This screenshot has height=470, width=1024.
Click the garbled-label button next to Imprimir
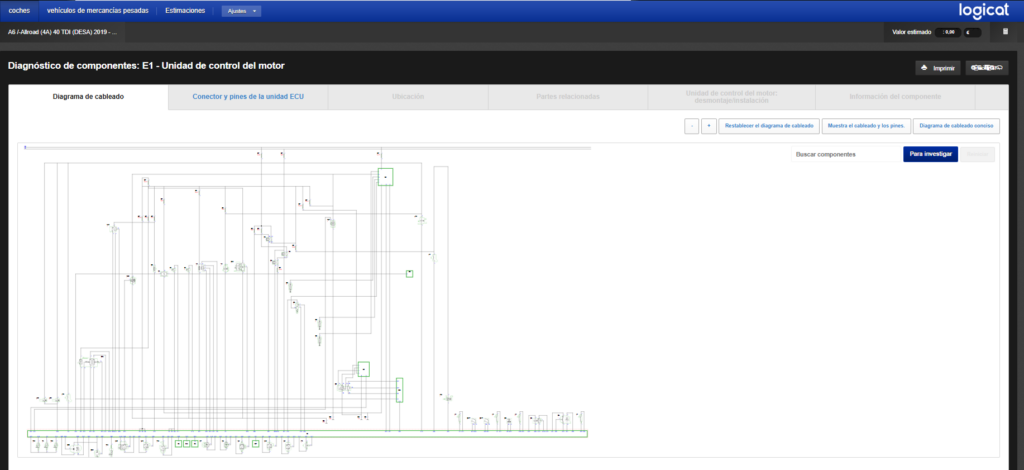(x=987, y=68)
